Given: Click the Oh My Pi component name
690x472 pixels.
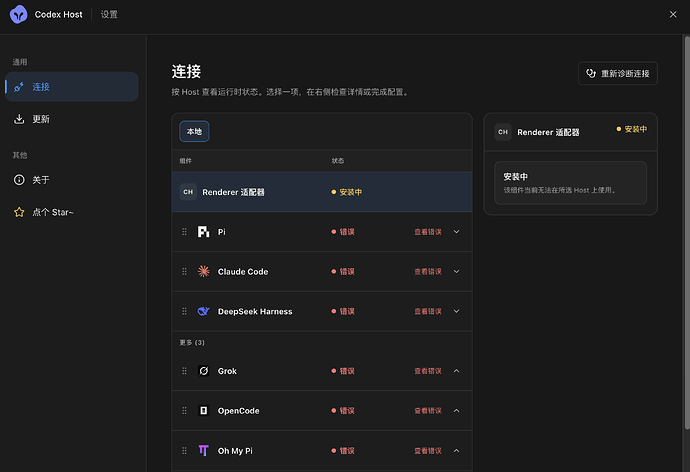Looking at the screenshot, I should click(235, 450).
